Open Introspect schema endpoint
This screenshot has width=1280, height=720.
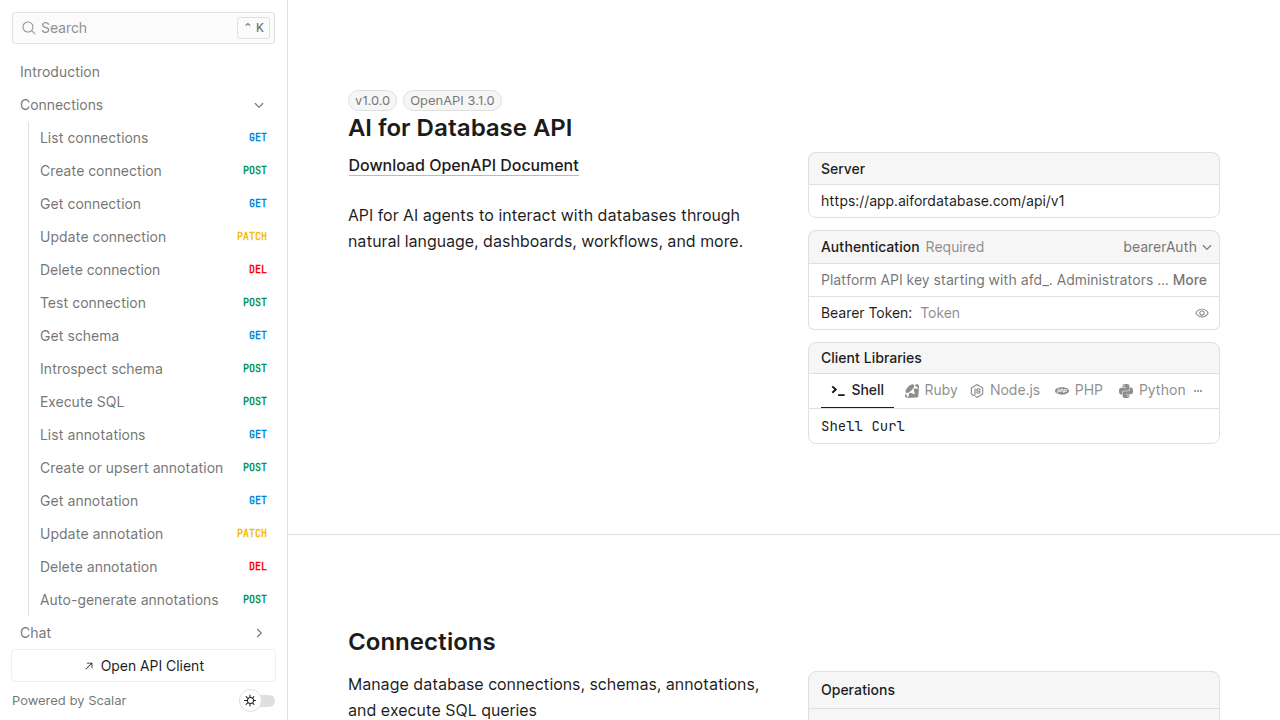coord(153,369)
